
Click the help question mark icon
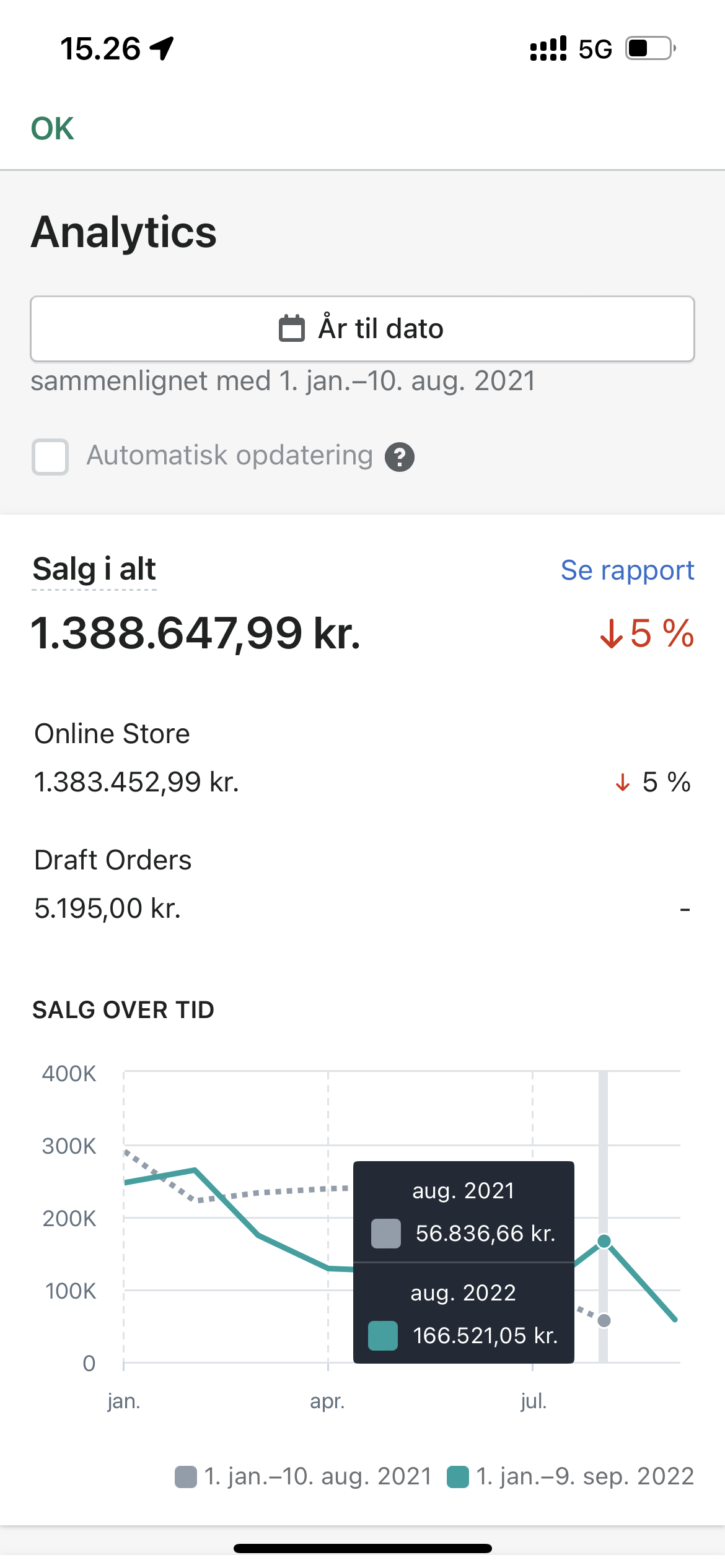pyautogui.click(x=400, y=458)
